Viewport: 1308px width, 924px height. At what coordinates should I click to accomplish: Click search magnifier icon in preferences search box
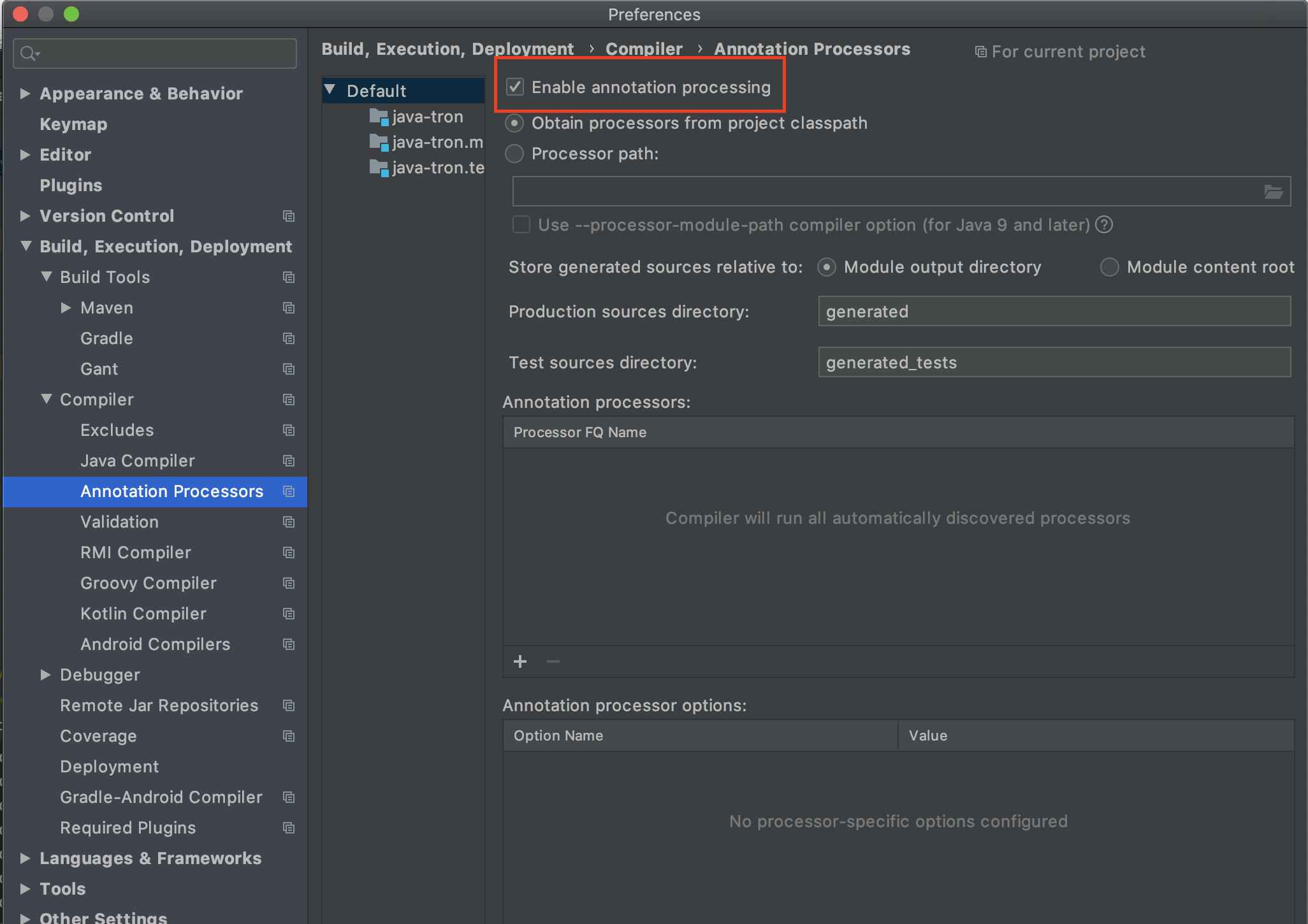coord(28,54)
